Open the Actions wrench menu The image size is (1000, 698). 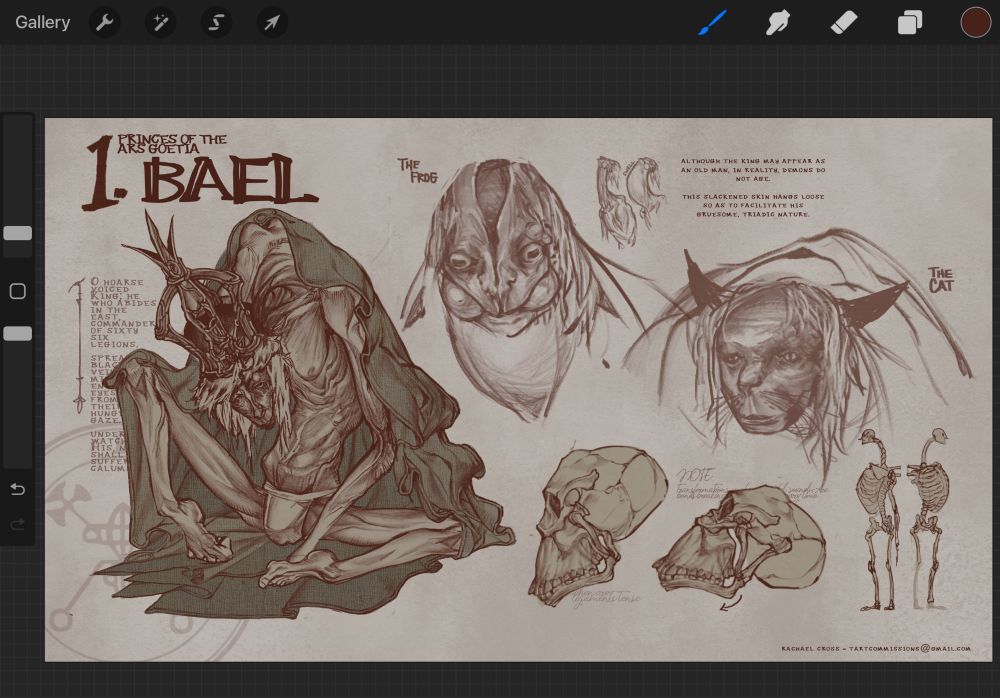pyautogui.click(x=105, y=22)
